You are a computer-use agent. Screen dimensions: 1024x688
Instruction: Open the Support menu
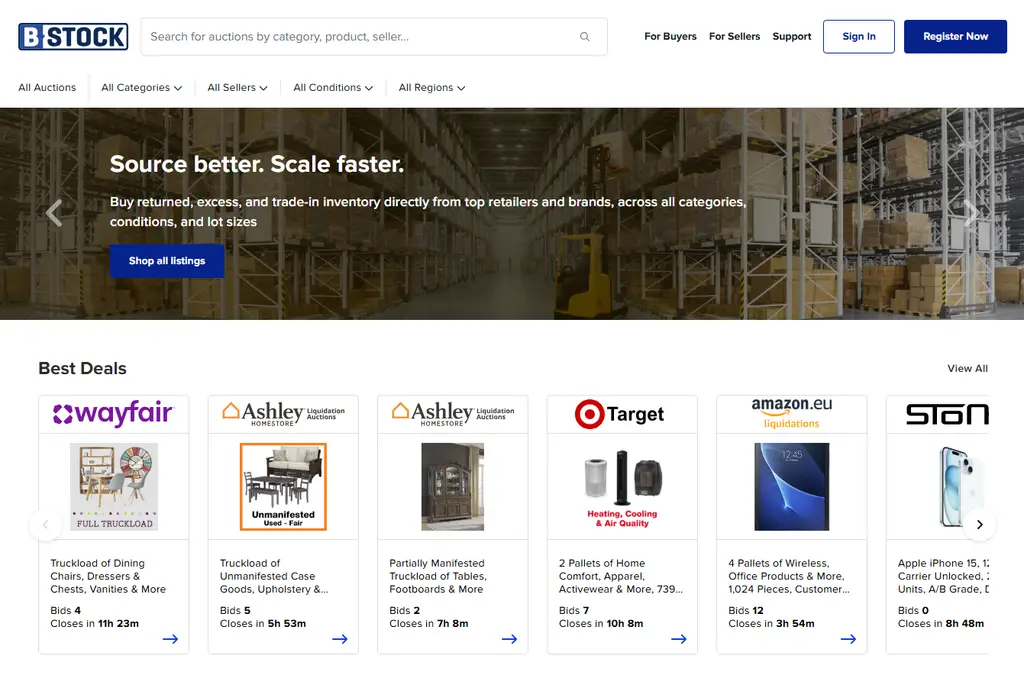pos(792,37)
